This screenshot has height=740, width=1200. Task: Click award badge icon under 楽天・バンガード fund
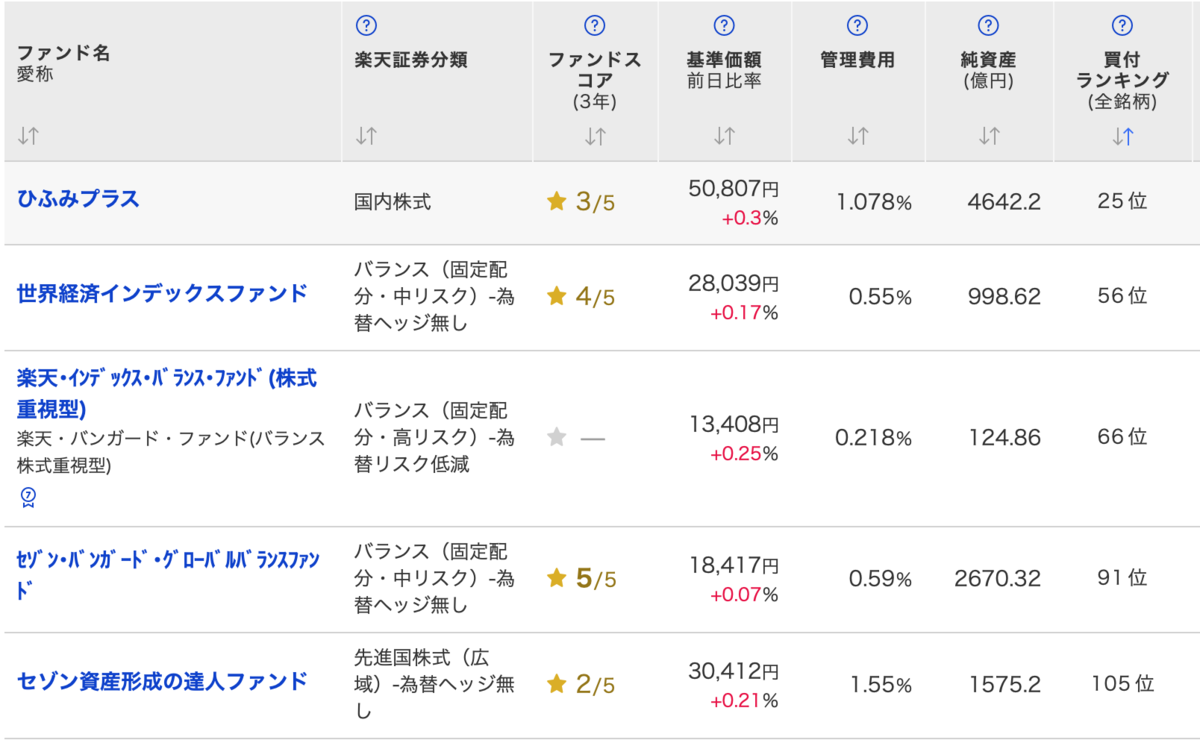pos(28,496)
